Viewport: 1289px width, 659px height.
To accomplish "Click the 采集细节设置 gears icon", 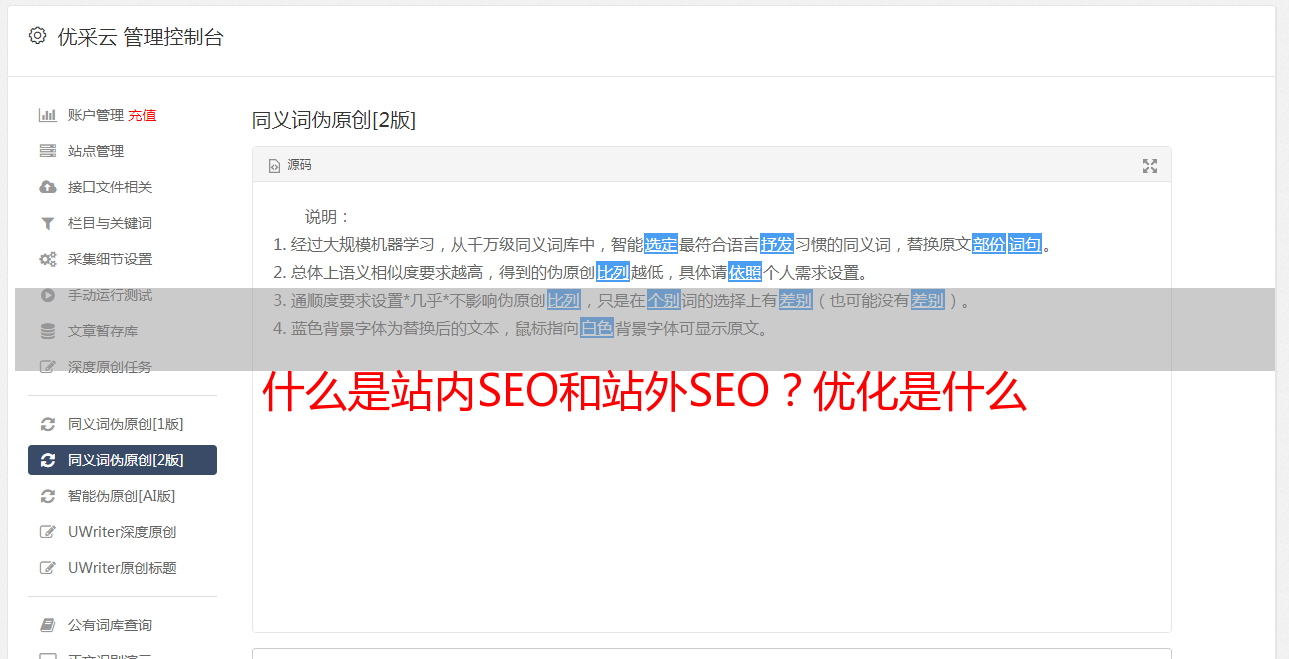I will coord(47,259).
